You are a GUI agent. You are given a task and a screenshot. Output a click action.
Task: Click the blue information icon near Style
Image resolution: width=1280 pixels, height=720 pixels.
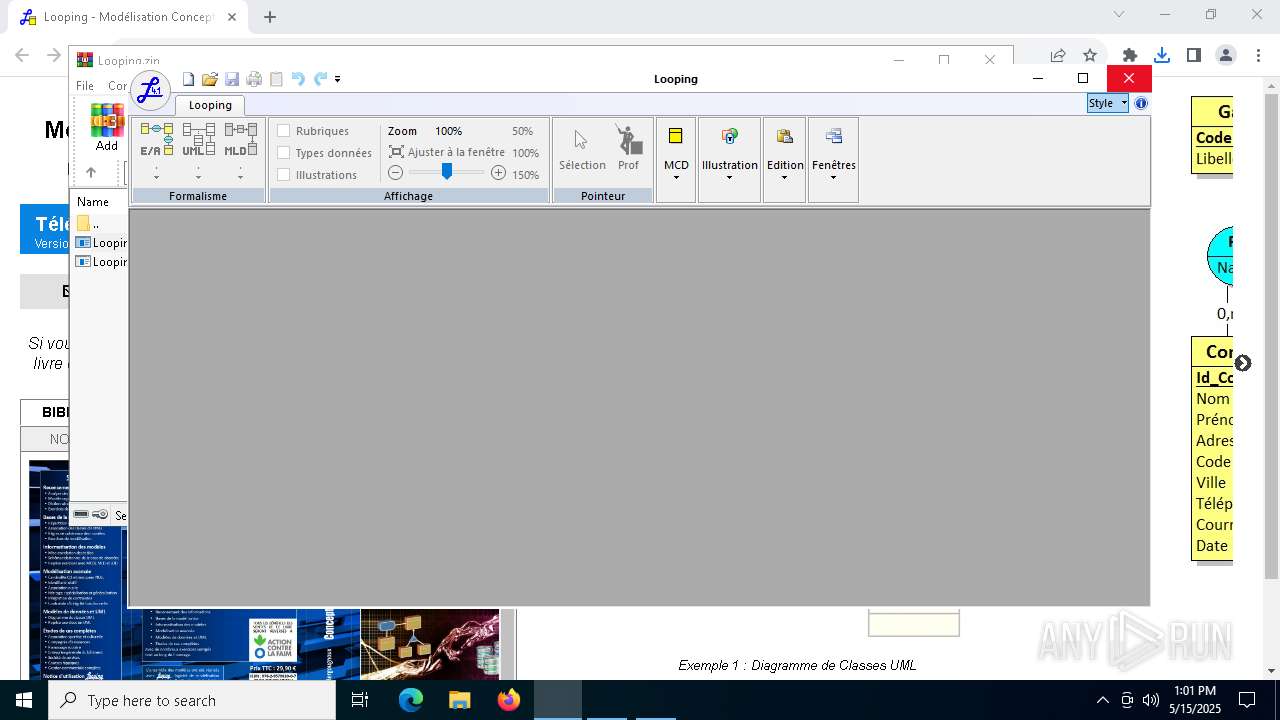coord(1141,103)
